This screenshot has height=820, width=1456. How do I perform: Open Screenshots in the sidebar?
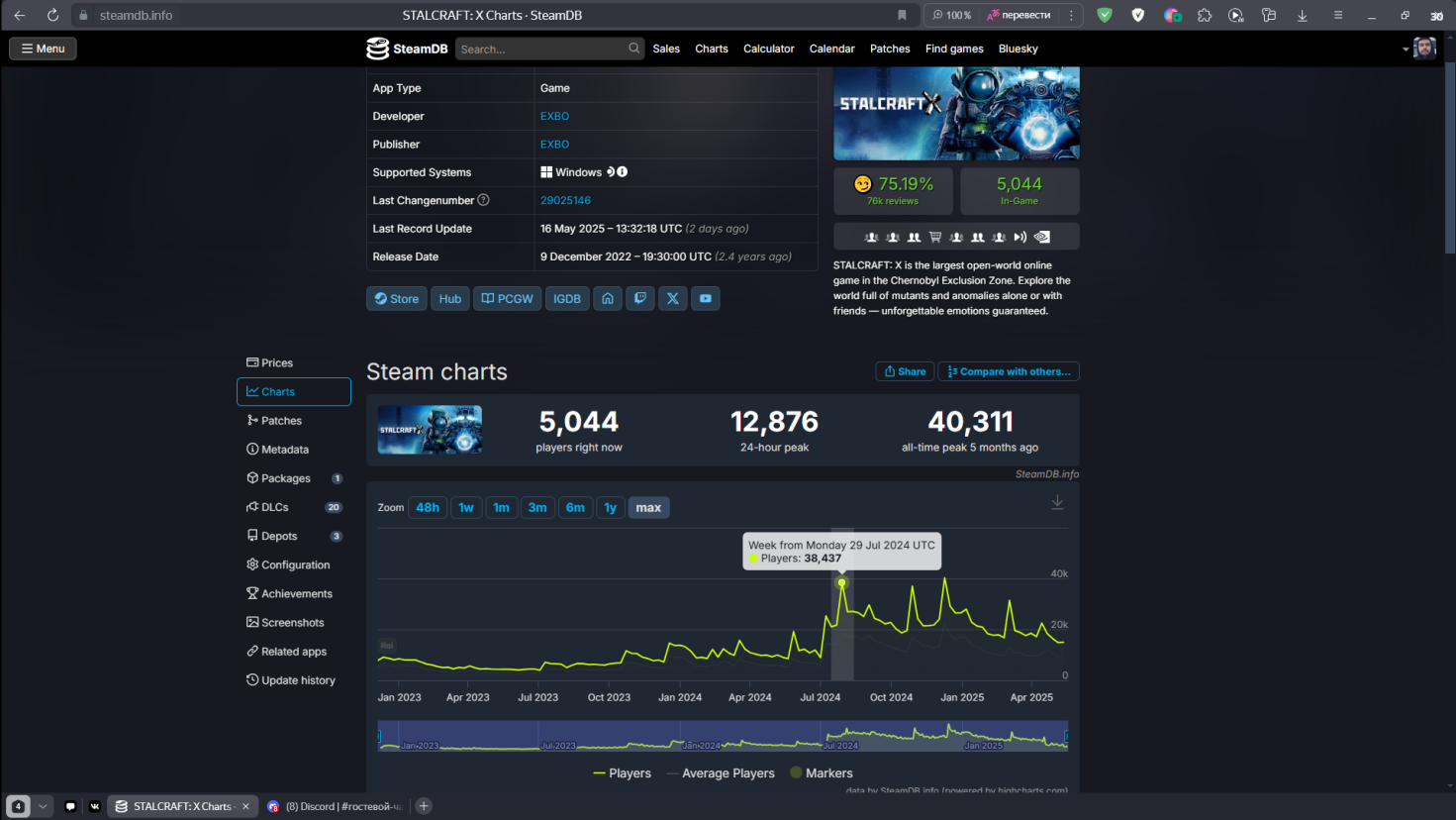coord(294,622)
